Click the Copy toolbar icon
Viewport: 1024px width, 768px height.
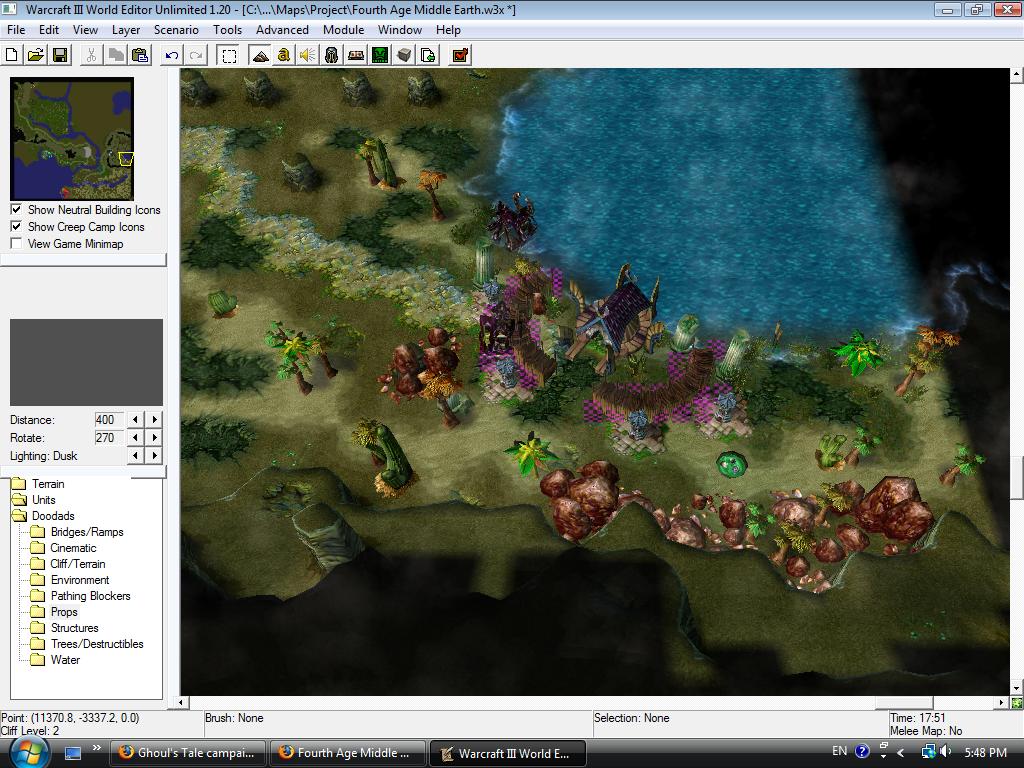coord(116,56)
